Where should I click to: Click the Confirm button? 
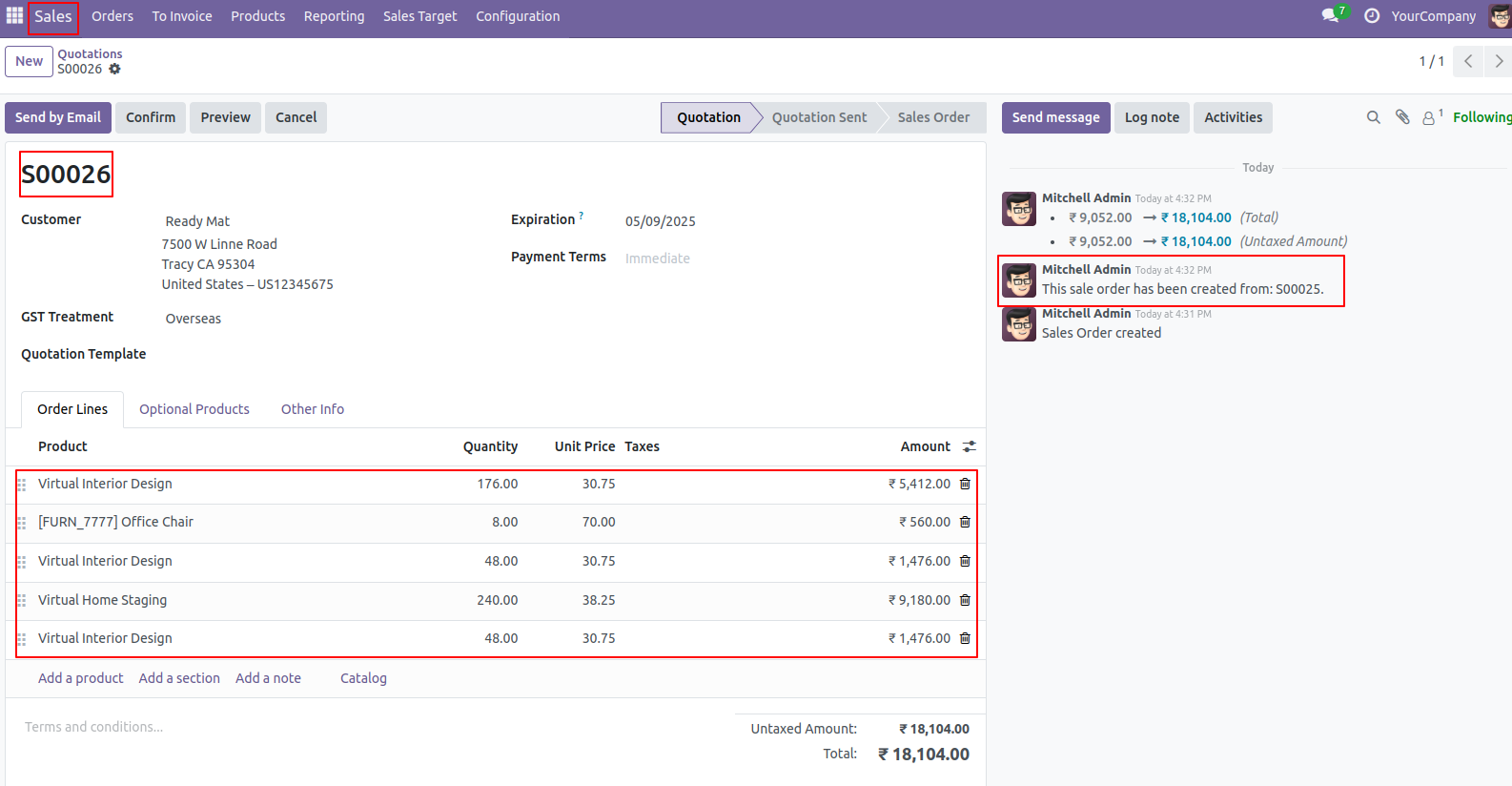coord(151,117)
